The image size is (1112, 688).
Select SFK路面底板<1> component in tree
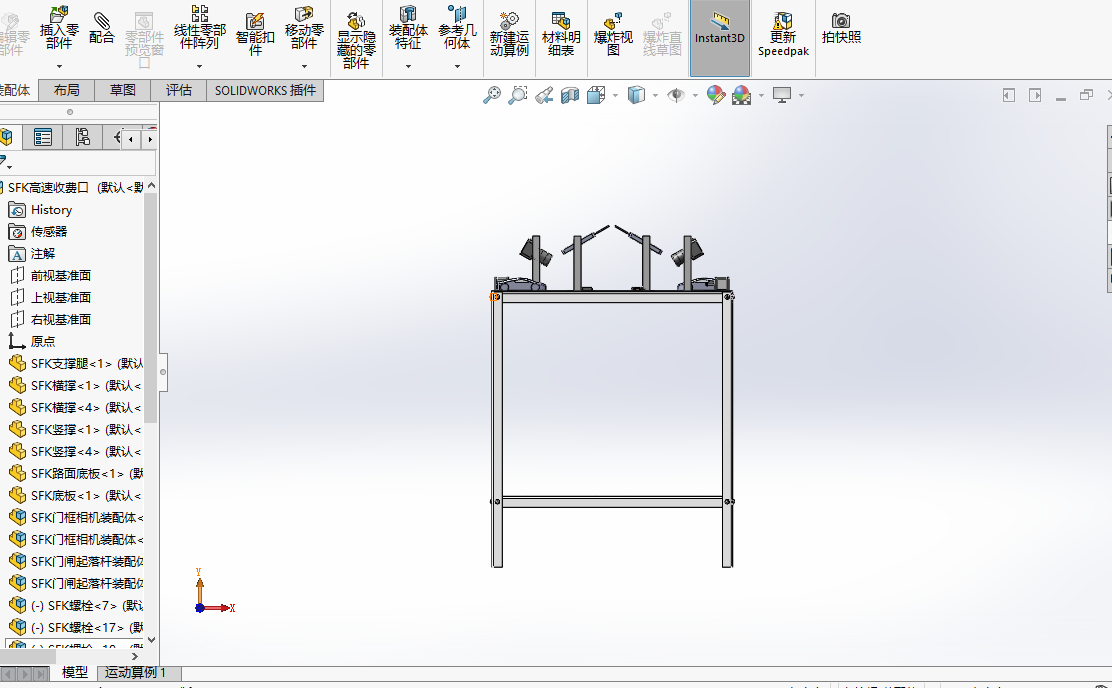click(x=75, y=474)
